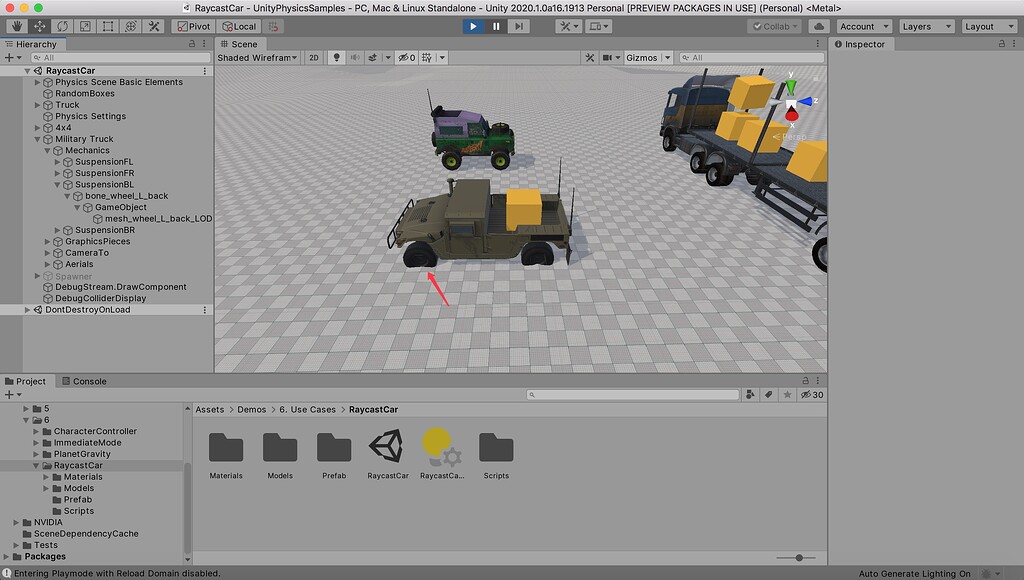The width and height of the screenshot is (1024, 580).
Task: Toggle scene audio in Scene view toolbar
Action: coord(358,57)
